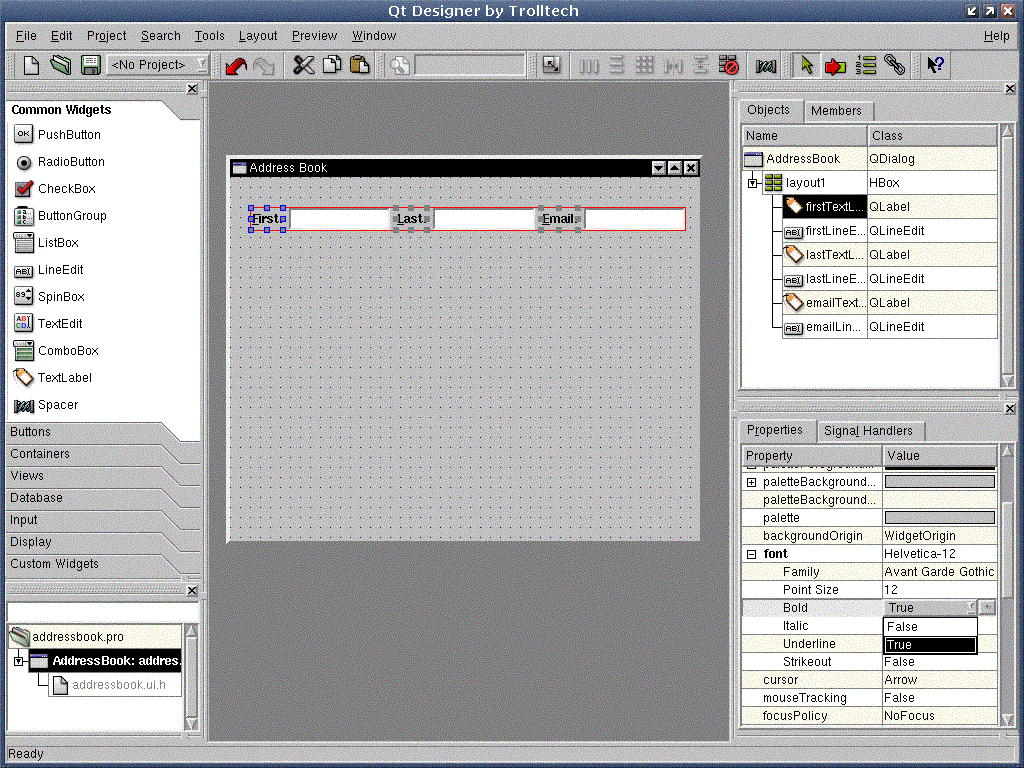Click the Cut scissors icon
This screenshot has height=768, width=1024.
304,65
